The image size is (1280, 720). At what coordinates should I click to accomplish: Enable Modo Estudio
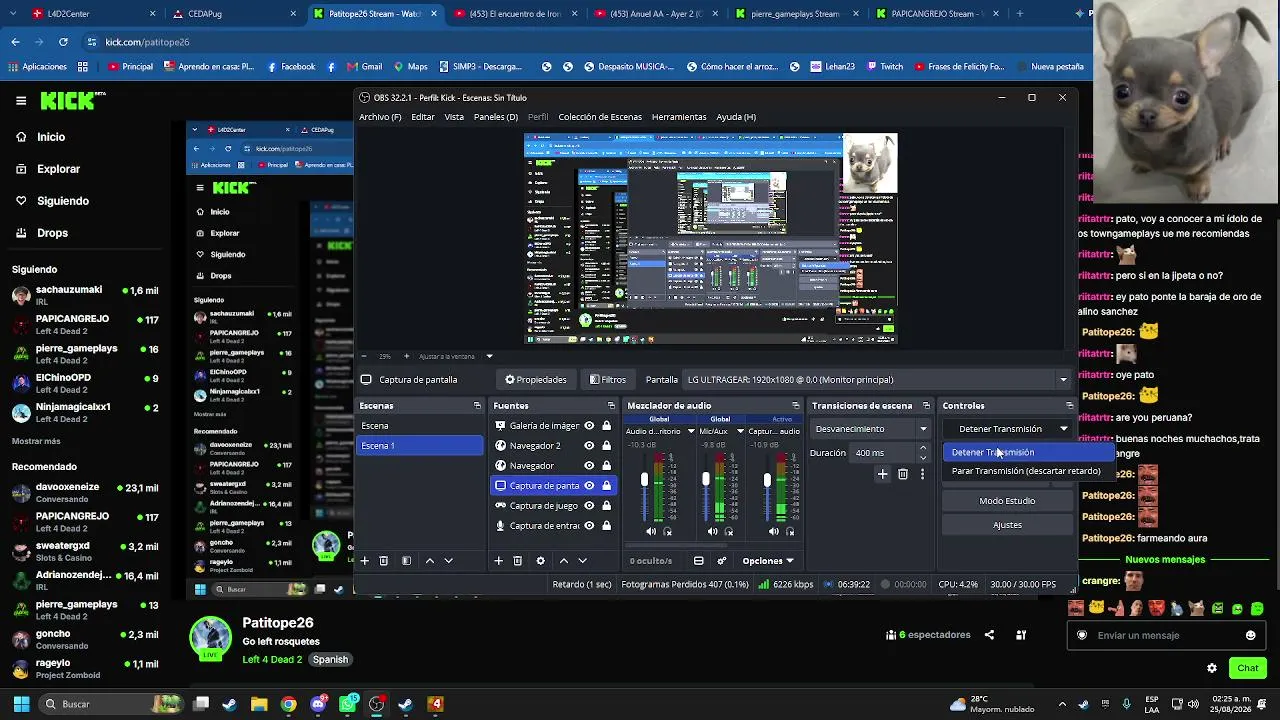[1007, 501]
